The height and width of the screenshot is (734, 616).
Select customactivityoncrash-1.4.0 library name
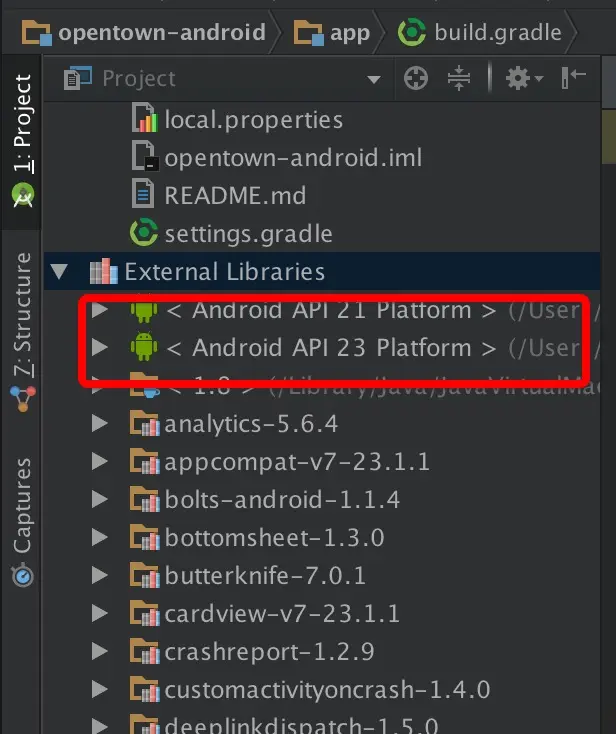point(327,690)
